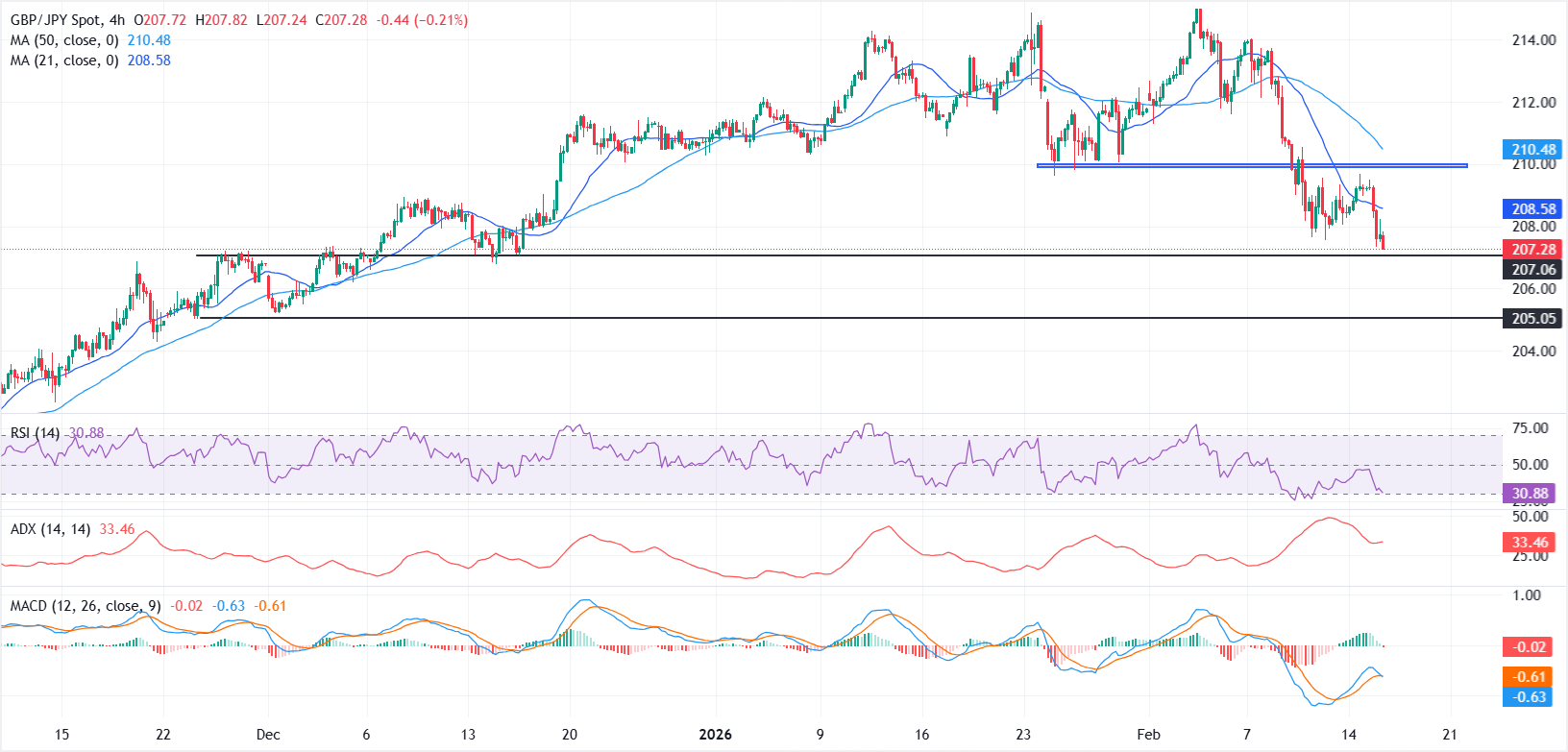Click the Feb label on date axis

pyautogui.click(x=1148, y=735)
